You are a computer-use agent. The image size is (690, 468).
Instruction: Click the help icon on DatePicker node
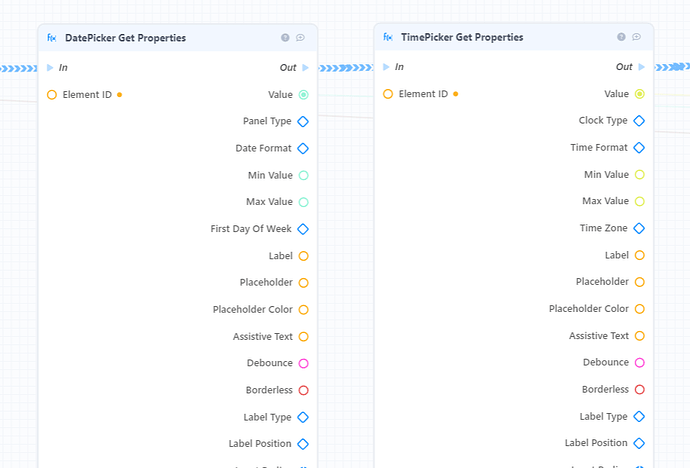pyautogui.click(x=285, y=38)
